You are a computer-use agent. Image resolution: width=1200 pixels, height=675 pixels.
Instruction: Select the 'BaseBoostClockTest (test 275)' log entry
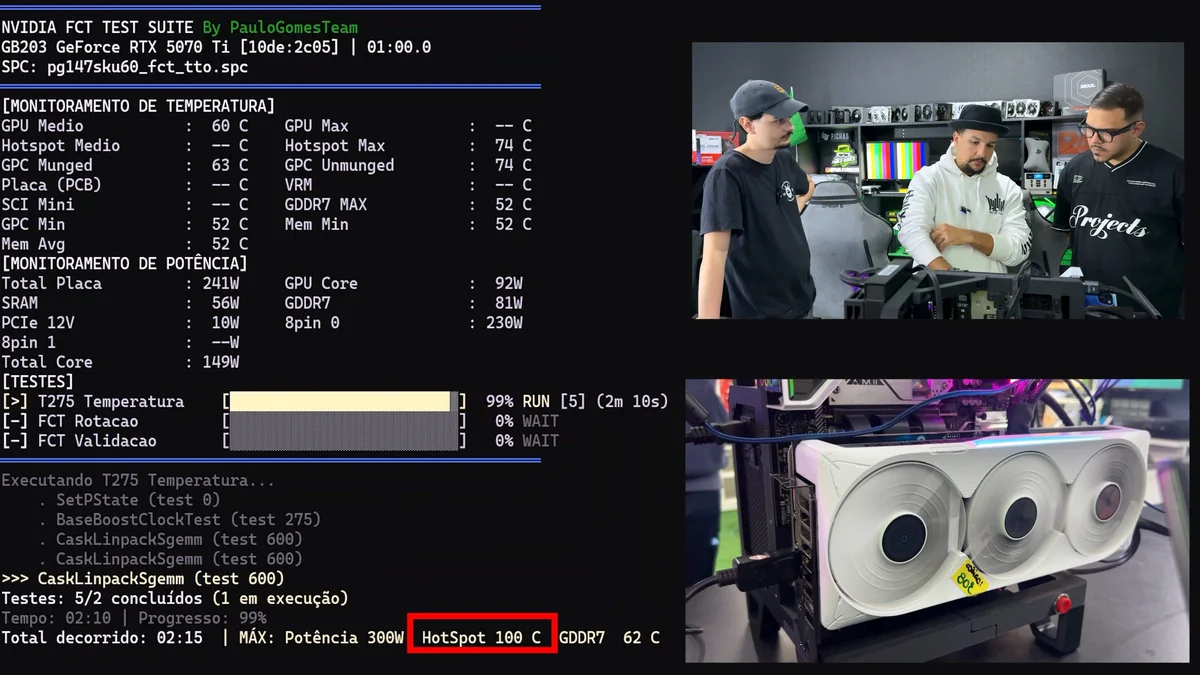coord(188,520)
